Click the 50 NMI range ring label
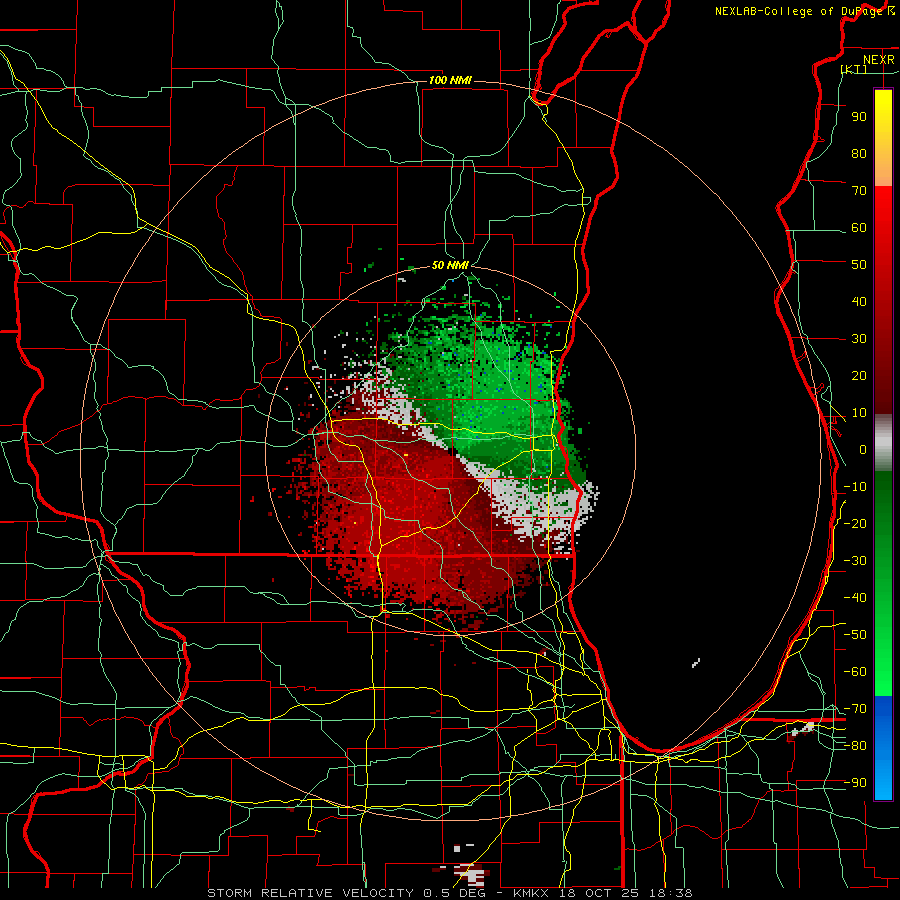 coord(450,265)
